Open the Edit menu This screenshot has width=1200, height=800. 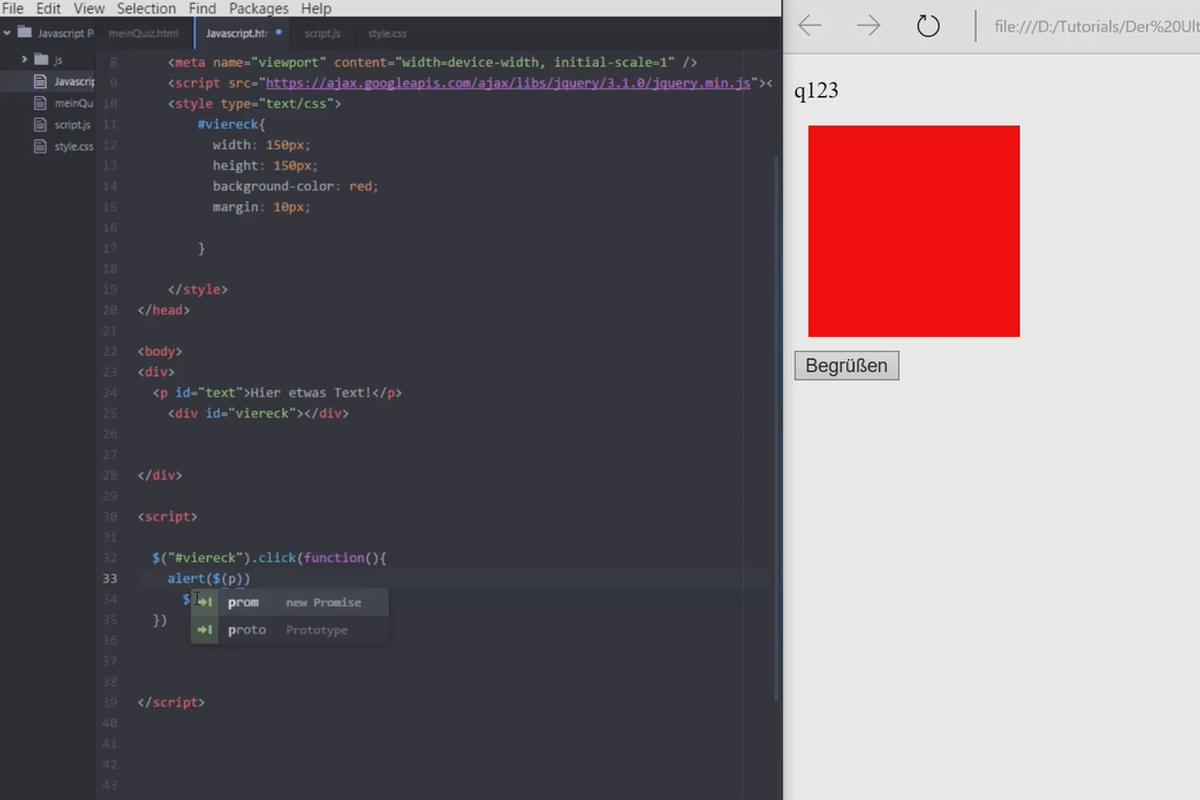click(x=49, y=8)
